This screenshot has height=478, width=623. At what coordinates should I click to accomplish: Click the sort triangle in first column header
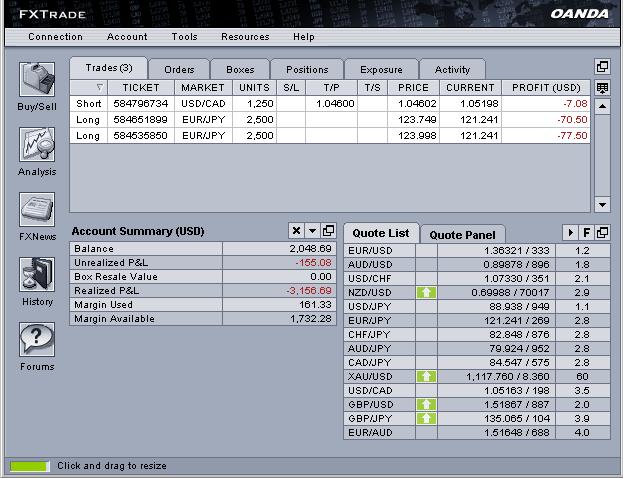click(x=100, y=87)
